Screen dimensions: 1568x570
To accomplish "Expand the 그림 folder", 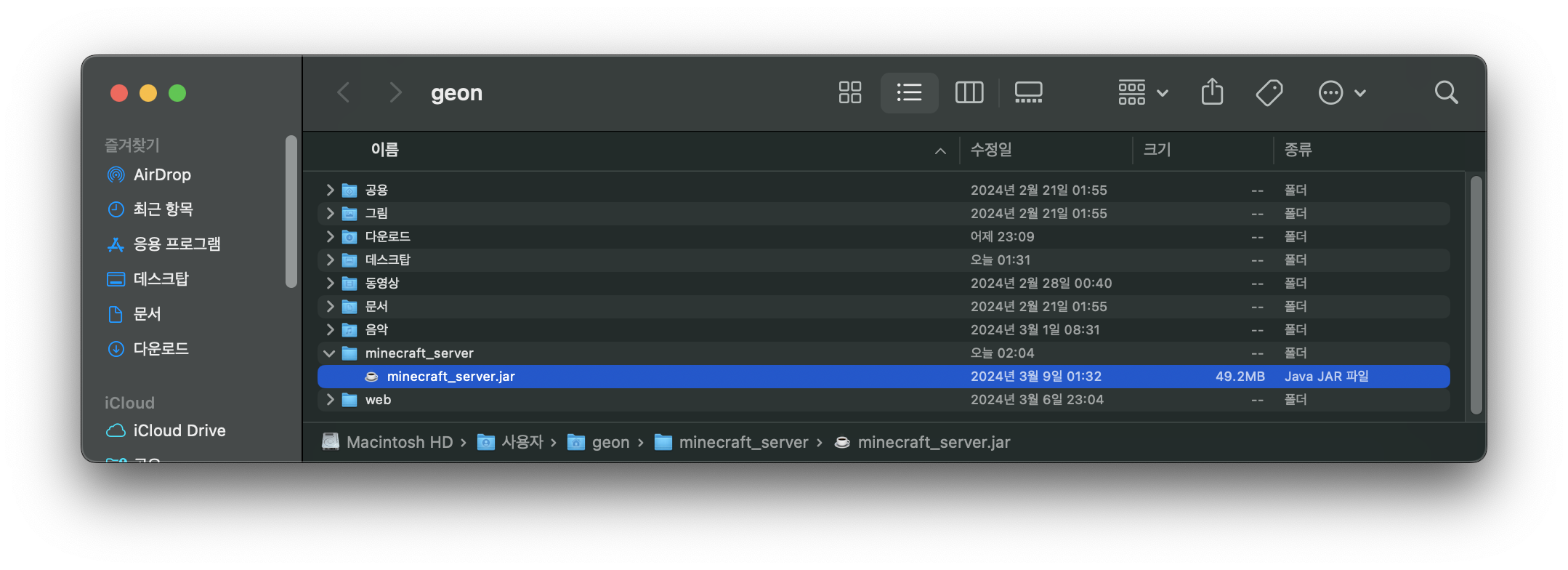I will coord(330,213).
